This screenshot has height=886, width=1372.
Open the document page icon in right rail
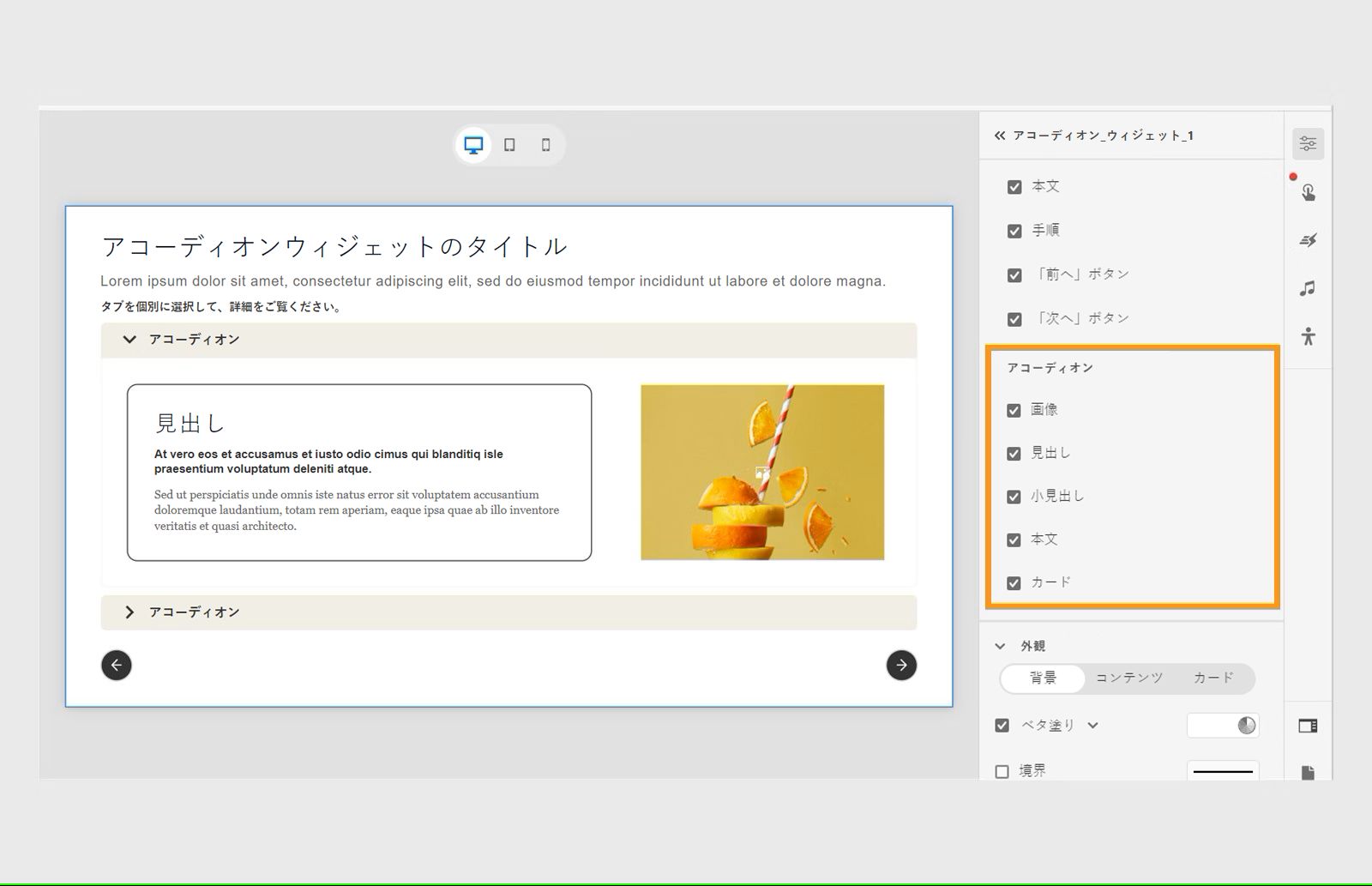point(1308,773)
